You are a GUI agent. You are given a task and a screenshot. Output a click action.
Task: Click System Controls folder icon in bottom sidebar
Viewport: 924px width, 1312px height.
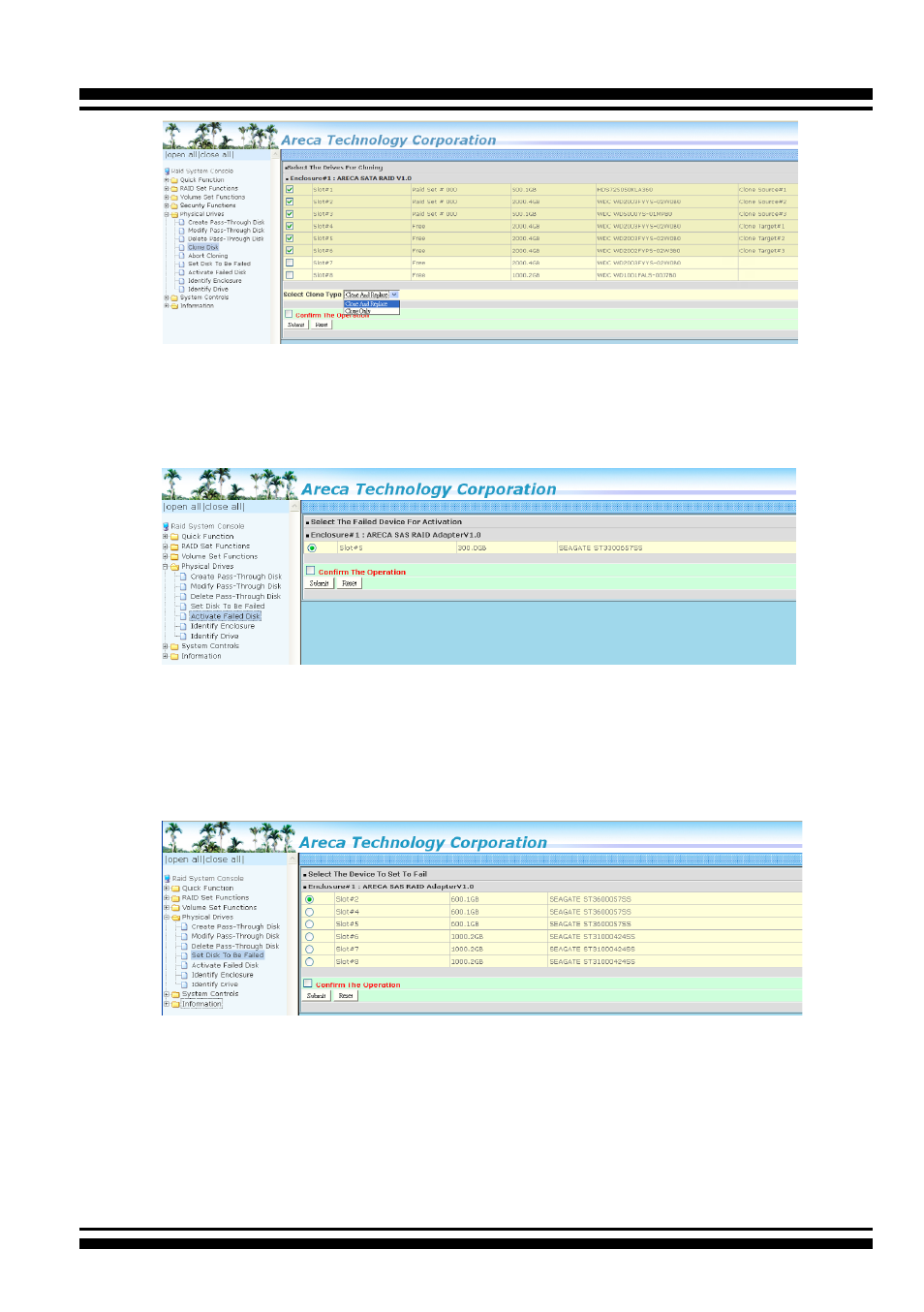point(176,994)
